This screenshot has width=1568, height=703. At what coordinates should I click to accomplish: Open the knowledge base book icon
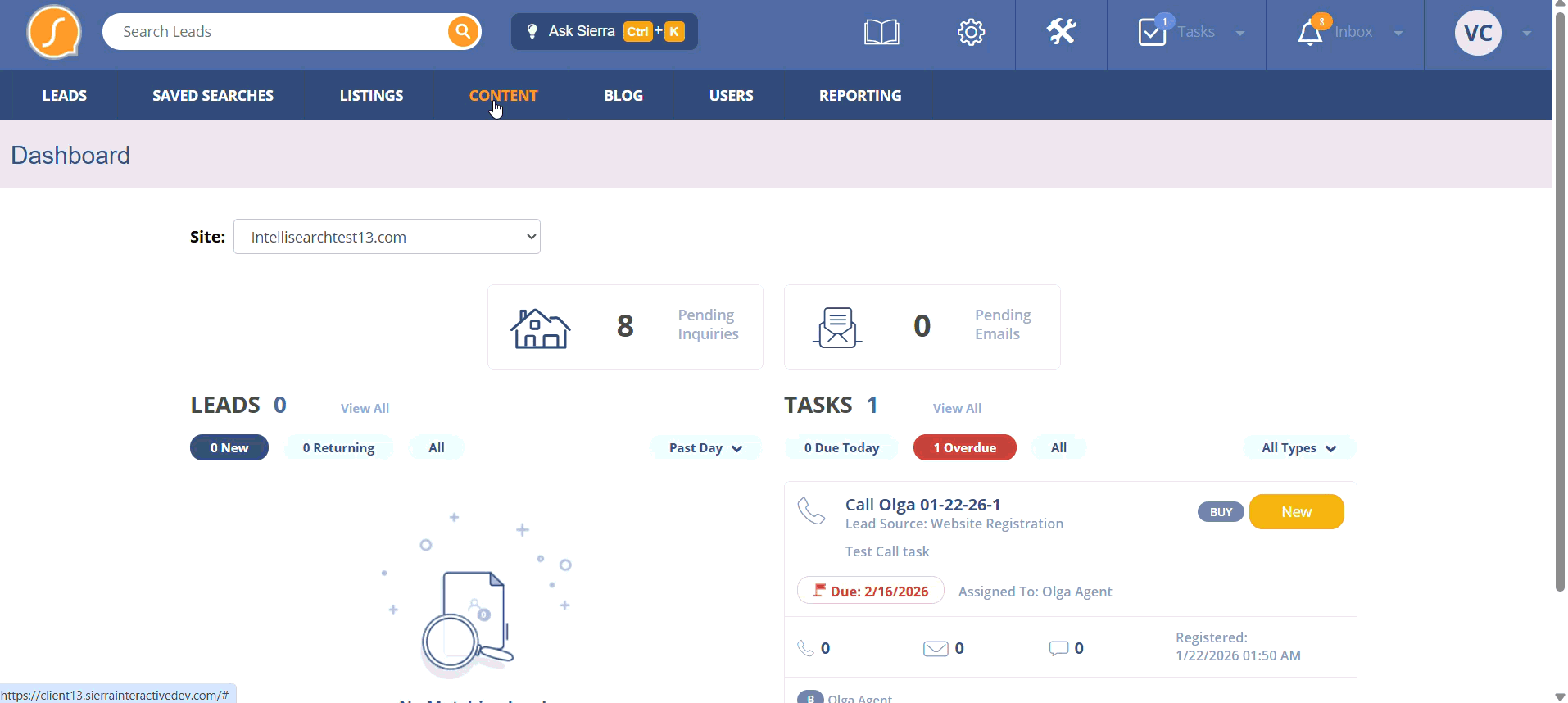point(881,33)
